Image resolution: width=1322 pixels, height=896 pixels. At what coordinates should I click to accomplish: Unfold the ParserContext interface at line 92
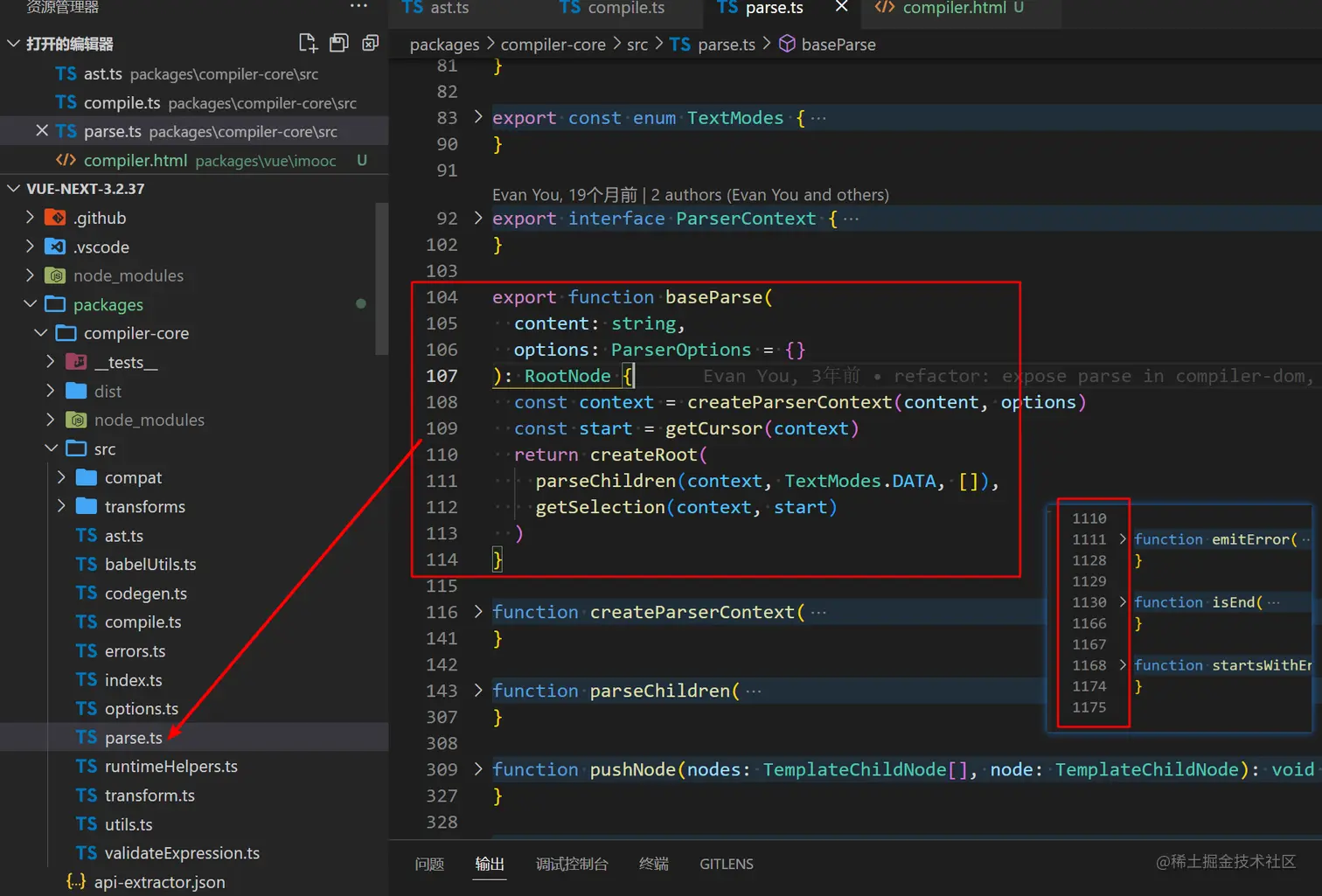(x=477, y=217)
